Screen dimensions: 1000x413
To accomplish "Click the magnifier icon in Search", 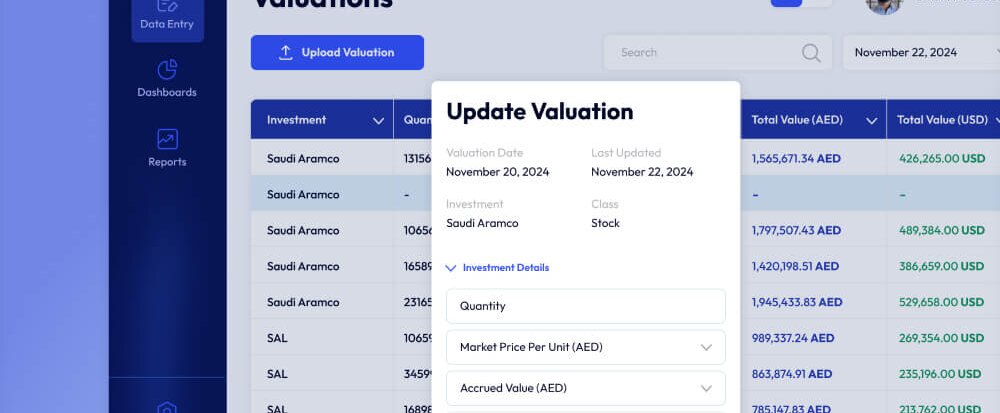I will point(811,53).
